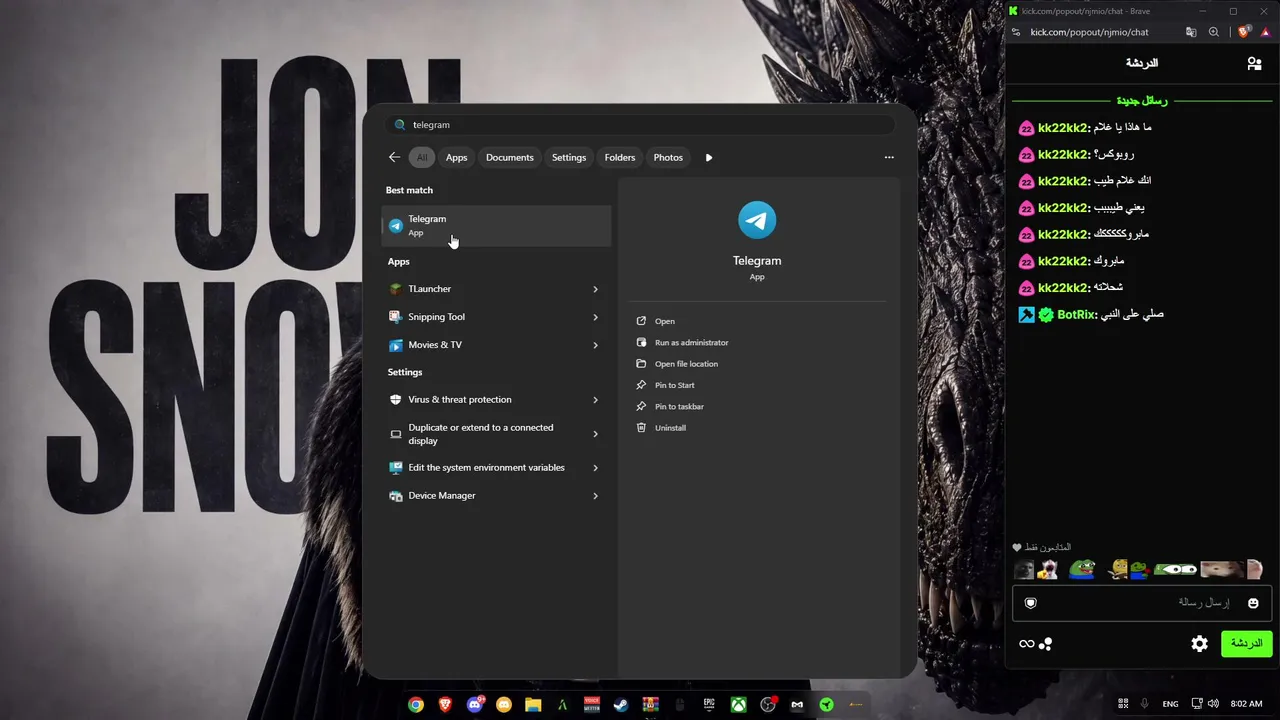Screen dimensions: 1280x720
Task: Click the channel points bubbles icon
Action: pyautogui.click(x=1046, y=644)
